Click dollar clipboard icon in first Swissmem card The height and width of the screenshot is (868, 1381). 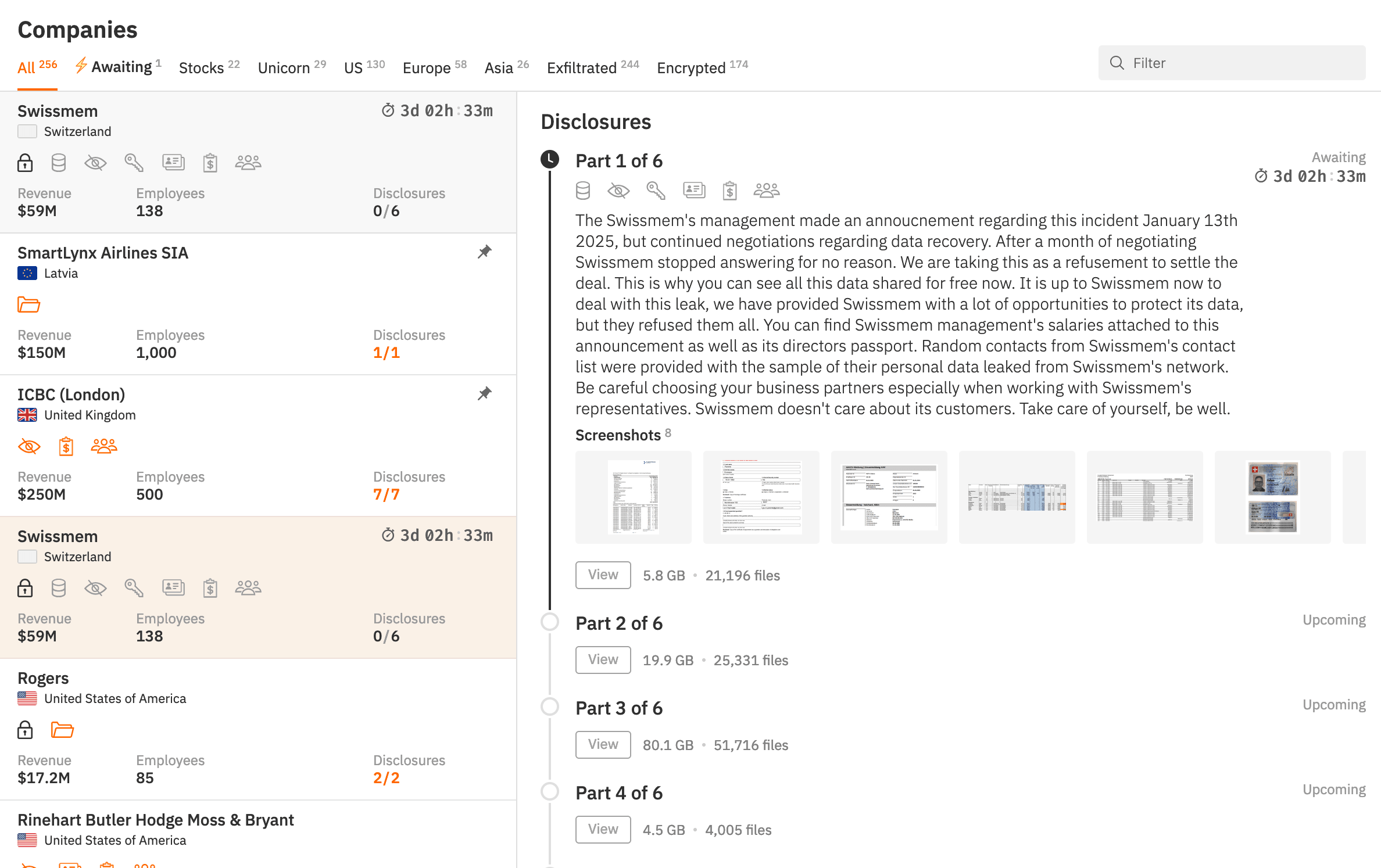click(210, 163)
